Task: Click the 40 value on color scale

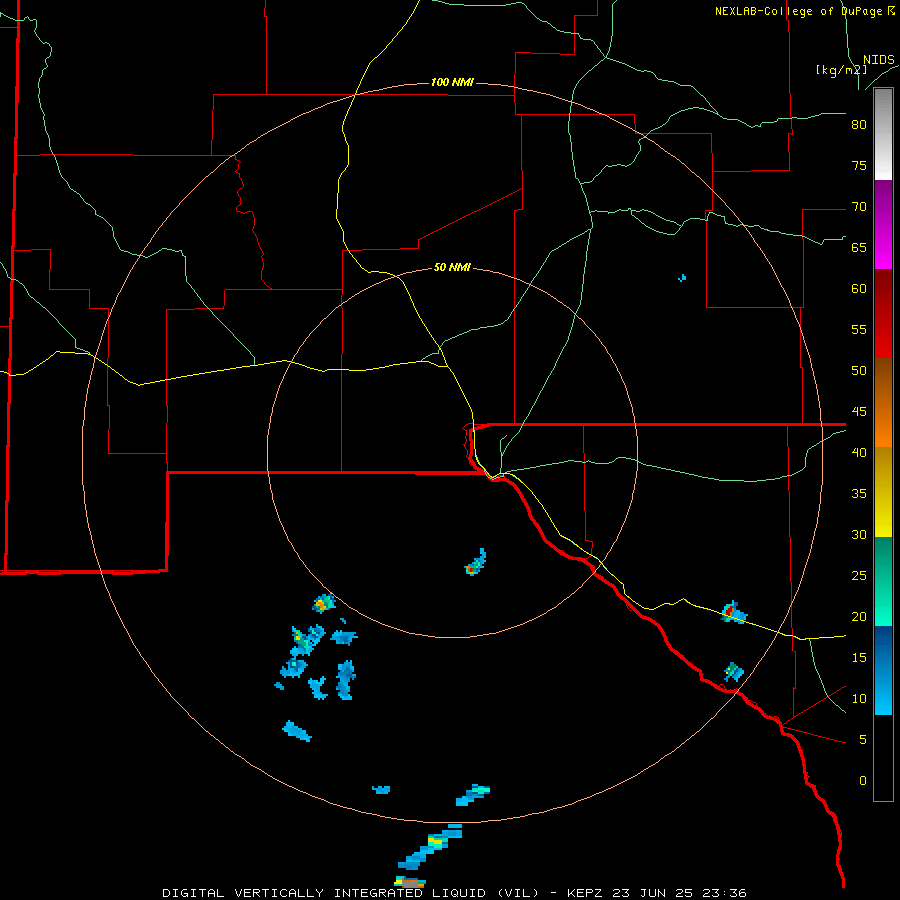Action: [859, 452]
